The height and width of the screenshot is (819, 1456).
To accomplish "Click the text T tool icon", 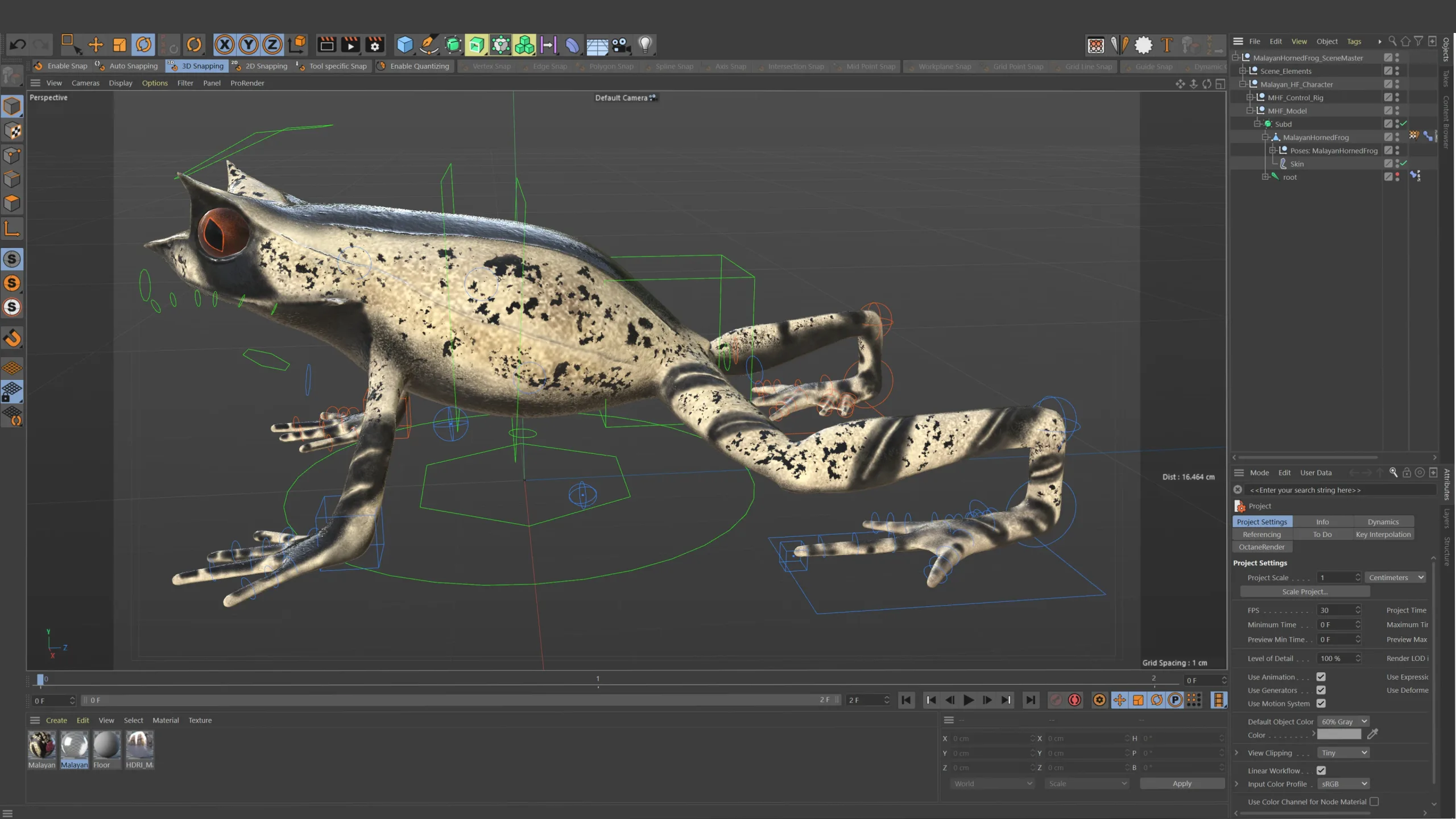I will coord(1167,44).
